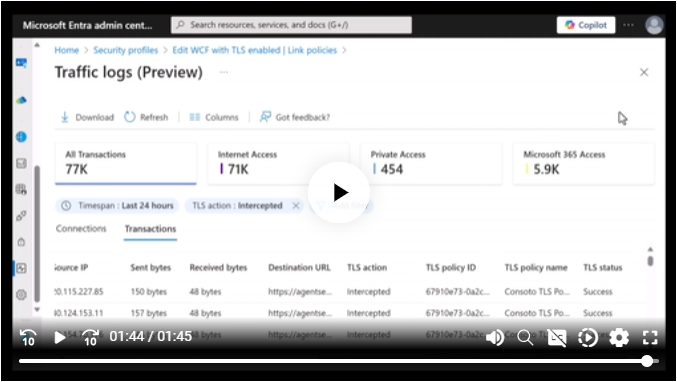Open ellipsis menu beside Traffic logs title
The width and height of the screenshot is (677, 382).
[x=224, y=72]
